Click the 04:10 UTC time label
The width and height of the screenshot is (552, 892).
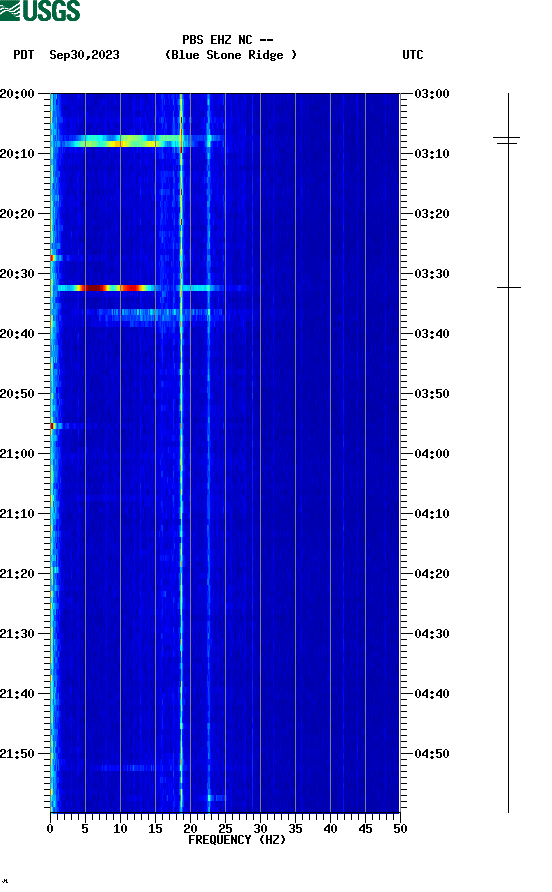click(432, 514)
